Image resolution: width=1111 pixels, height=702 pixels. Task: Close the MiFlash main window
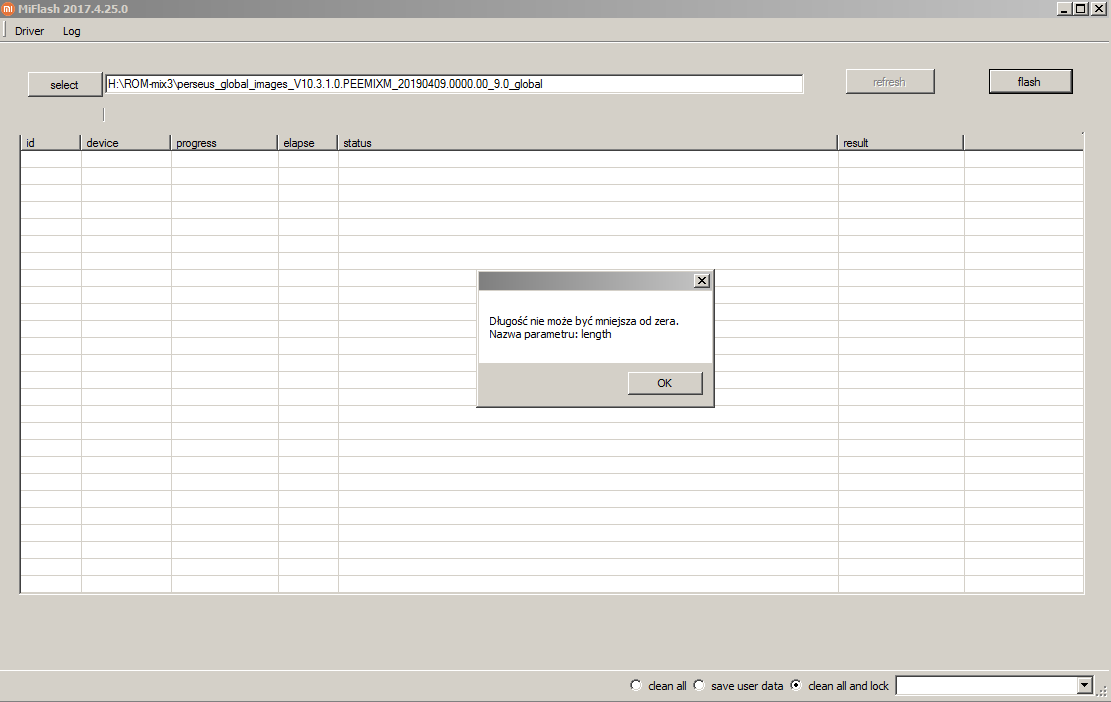(1098, 9)
